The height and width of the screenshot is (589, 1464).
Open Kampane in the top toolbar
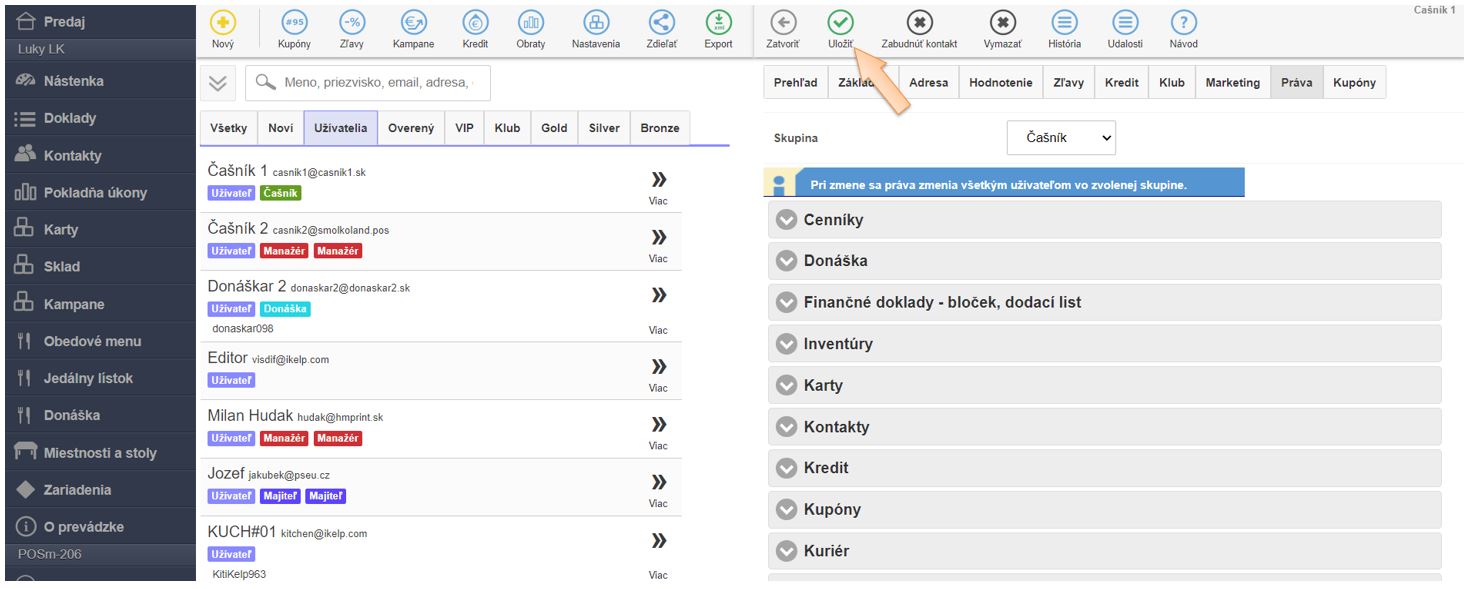pos(413,23)
